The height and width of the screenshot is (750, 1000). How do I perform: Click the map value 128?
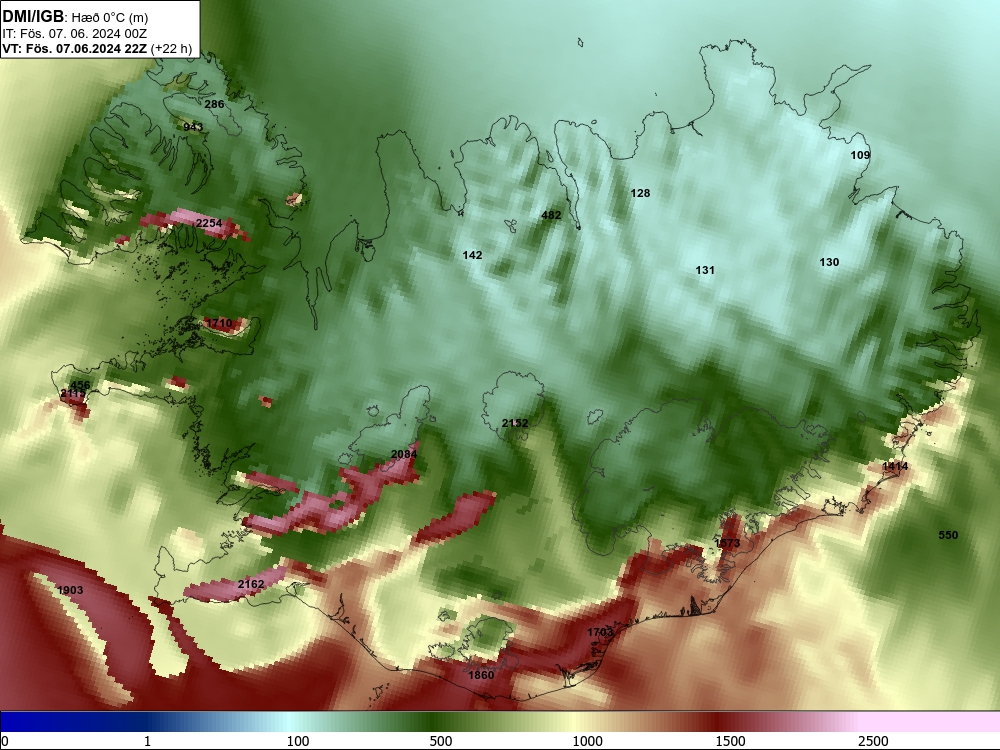coord(640,193)
